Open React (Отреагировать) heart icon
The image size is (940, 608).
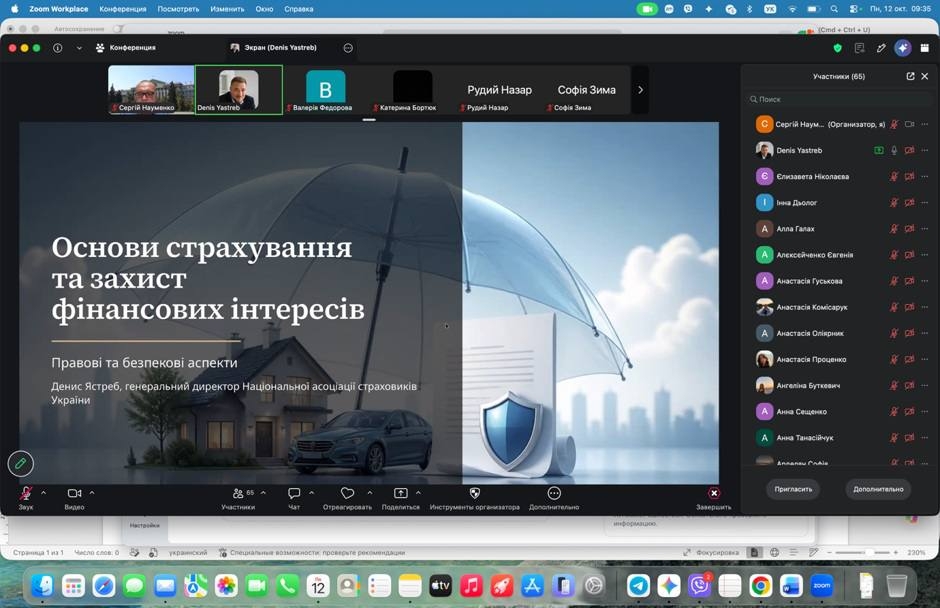tap(347, 497)
